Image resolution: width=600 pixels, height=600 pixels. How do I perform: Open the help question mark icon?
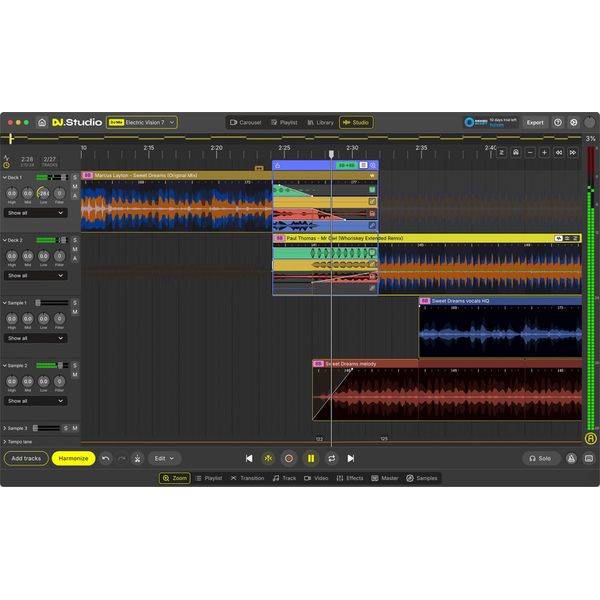558,122
